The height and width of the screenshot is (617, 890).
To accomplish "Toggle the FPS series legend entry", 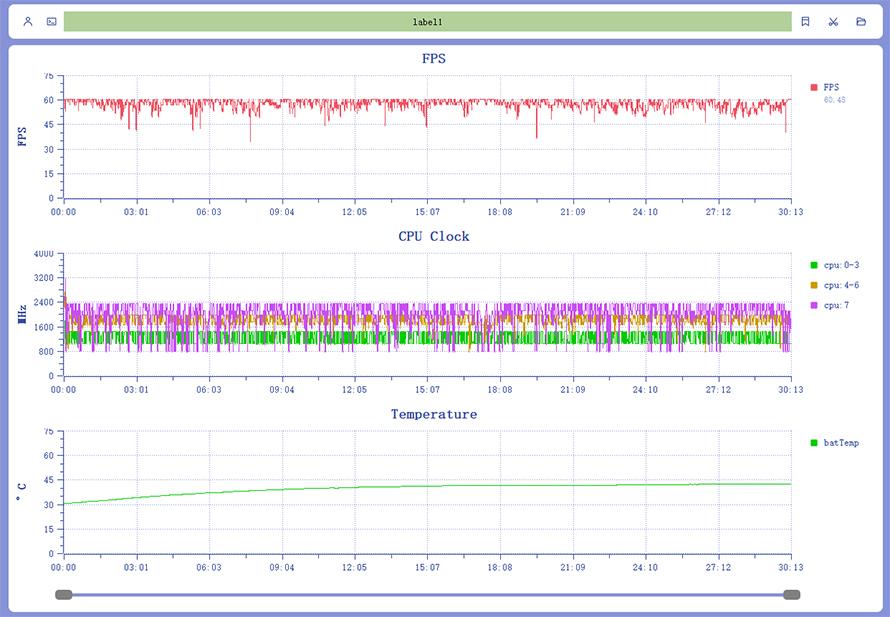I will coord(831,87).
